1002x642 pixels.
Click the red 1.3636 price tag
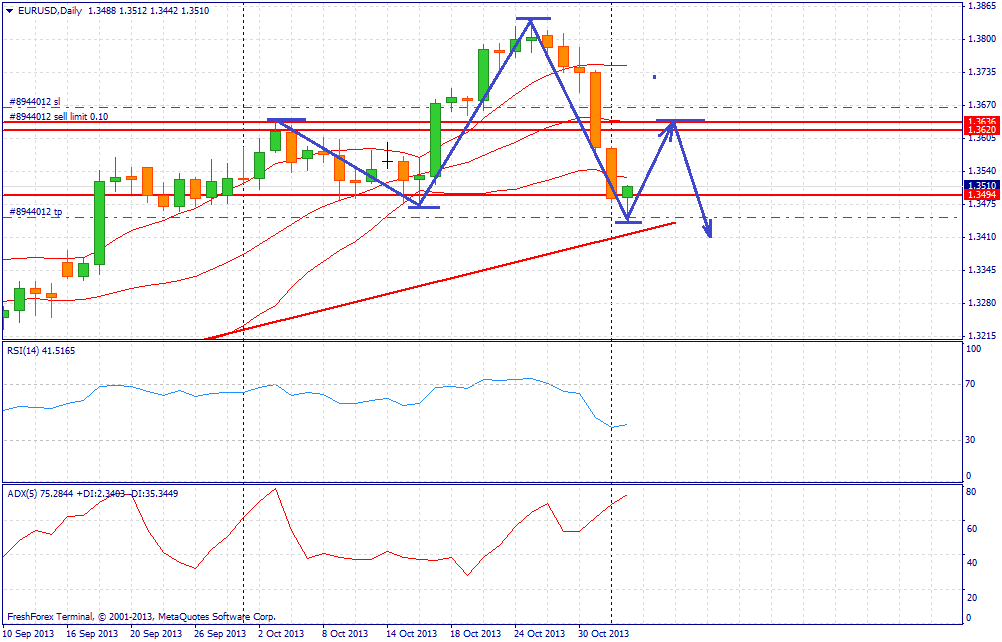[982, 121]
